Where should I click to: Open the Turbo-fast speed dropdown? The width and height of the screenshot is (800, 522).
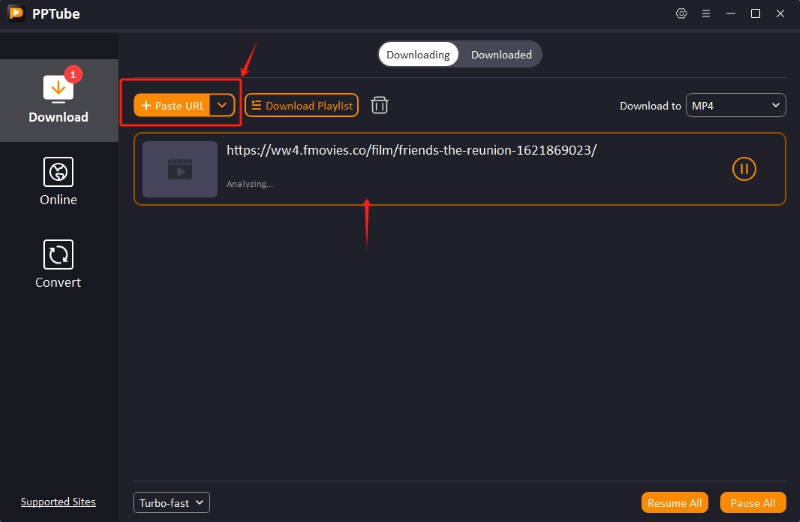pyautogui.click(x=171, y=502)
